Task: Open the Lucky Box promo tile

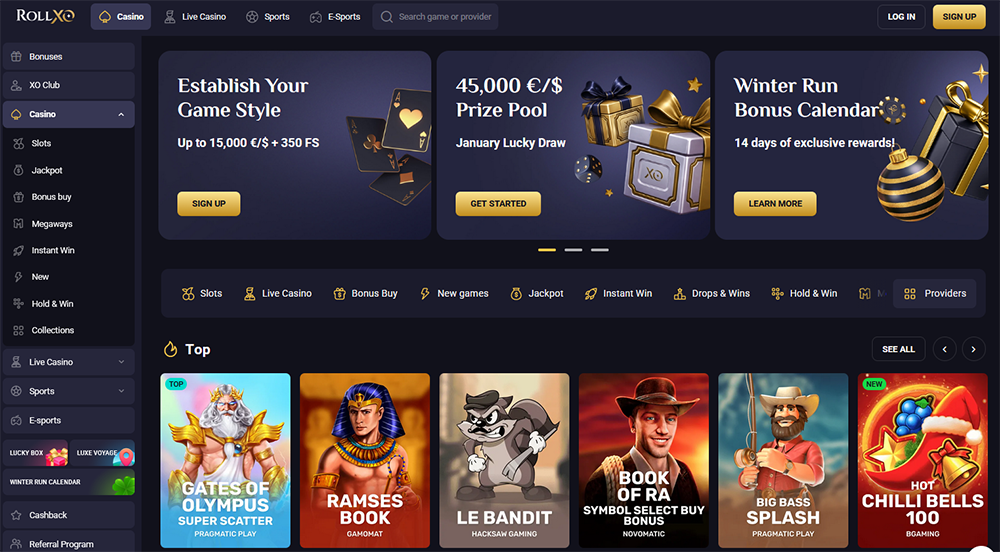Action: tap(35, 453)
